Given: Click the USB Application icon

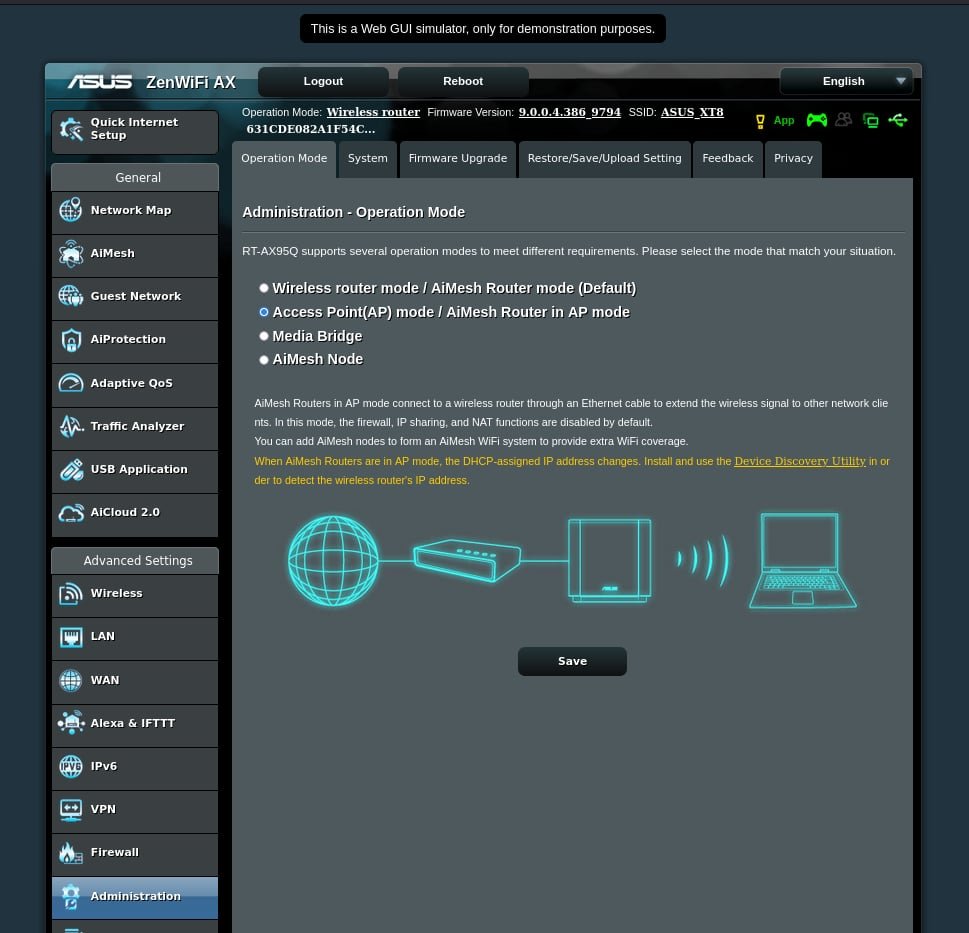Looking at the screenshot, I should [71, 470].
